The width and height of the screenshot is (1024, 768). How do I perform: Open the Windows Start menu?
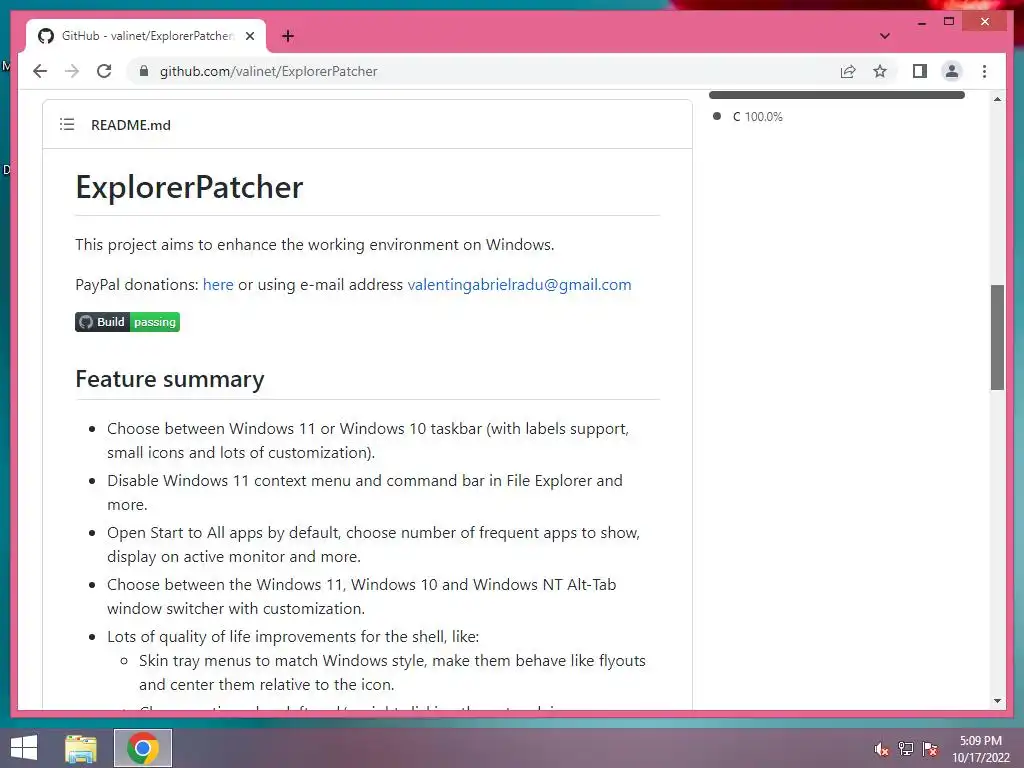24,748
